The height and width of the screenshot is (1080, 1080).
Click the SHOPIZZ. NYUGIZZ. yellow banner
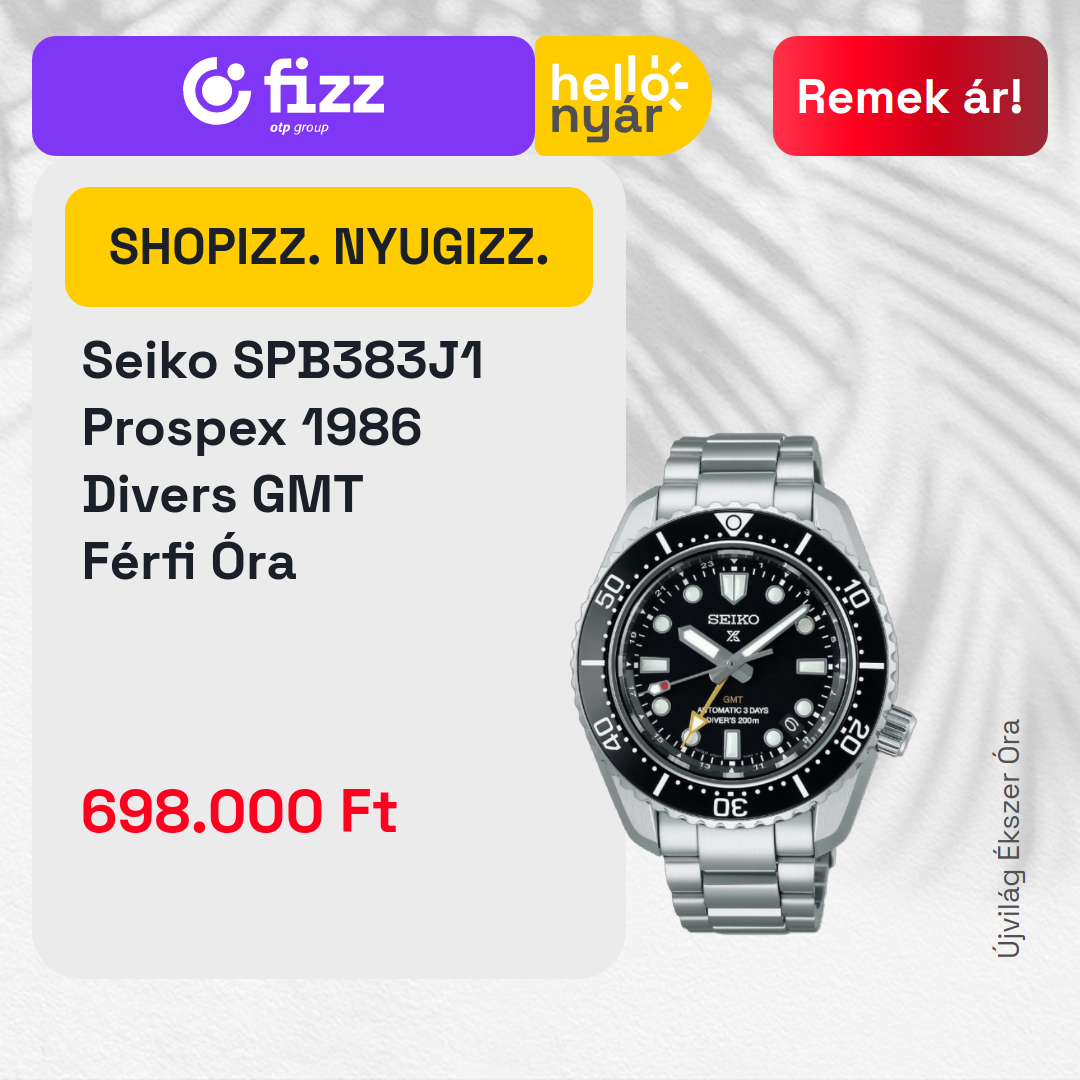tap(329, 247)
